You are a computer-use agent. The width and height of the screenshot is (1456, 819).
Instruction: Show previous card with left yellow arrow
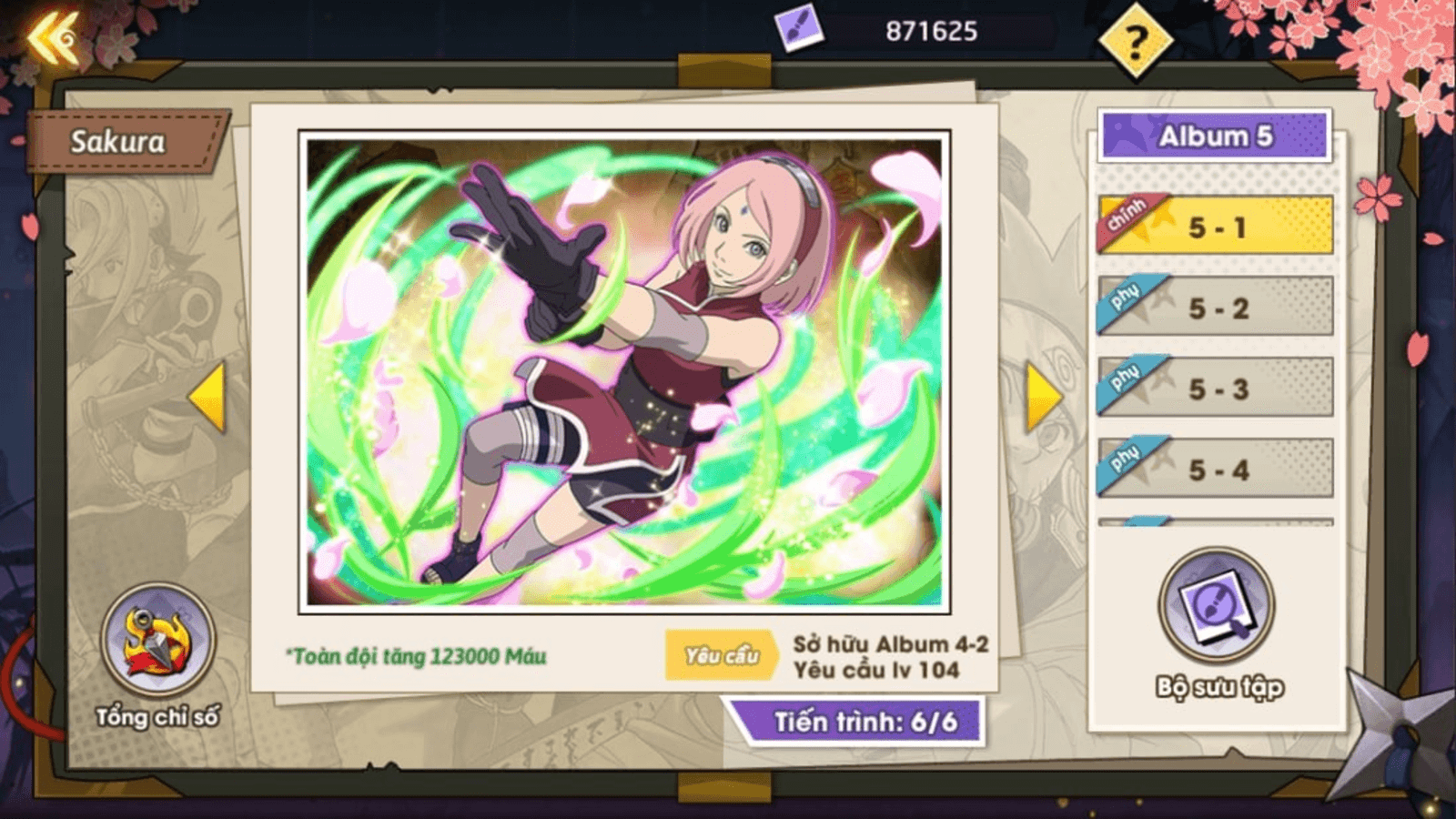[x=207, y=397]
